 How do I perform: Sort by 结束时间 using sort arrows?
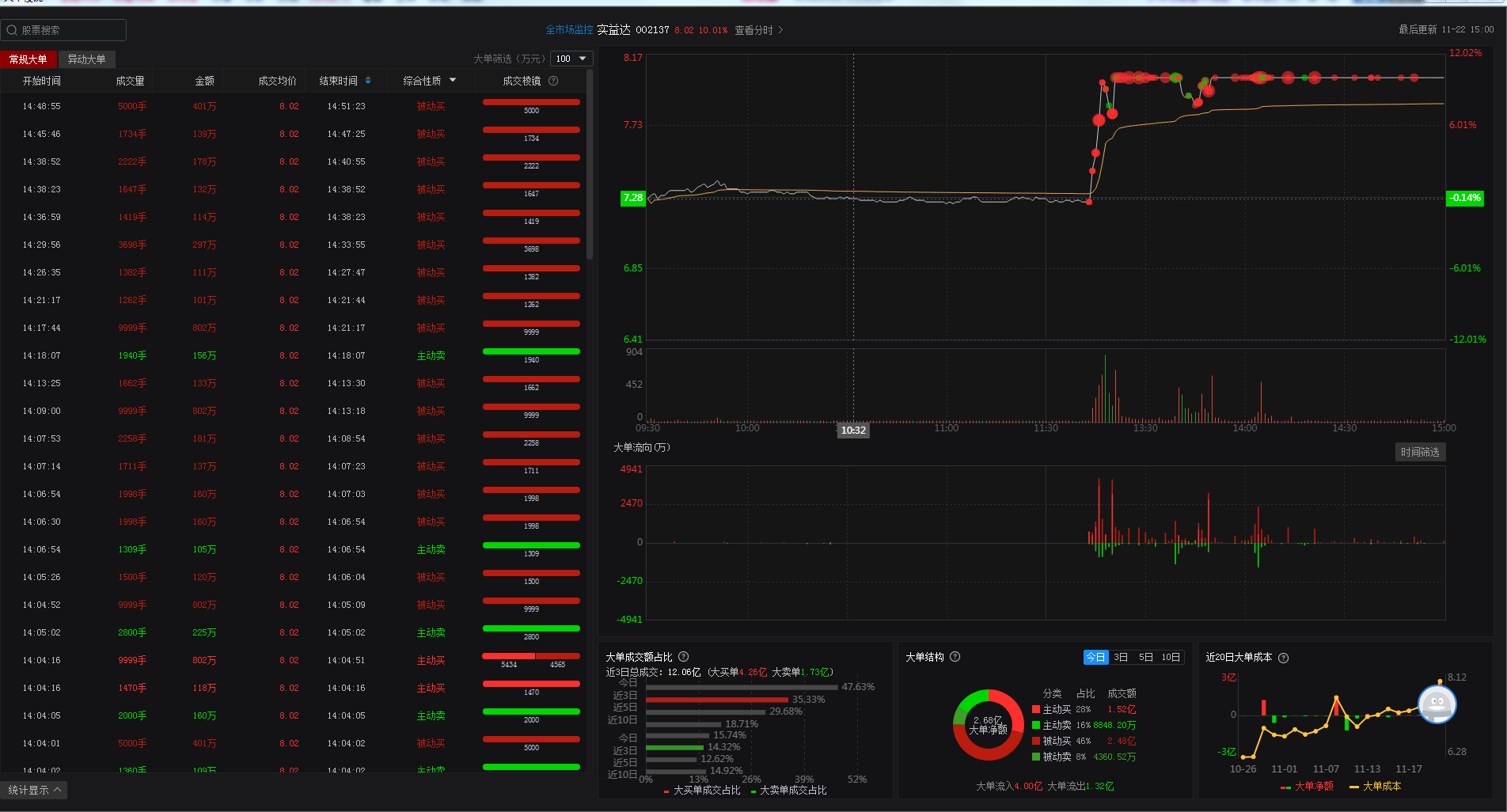click(x=368, y=81)
